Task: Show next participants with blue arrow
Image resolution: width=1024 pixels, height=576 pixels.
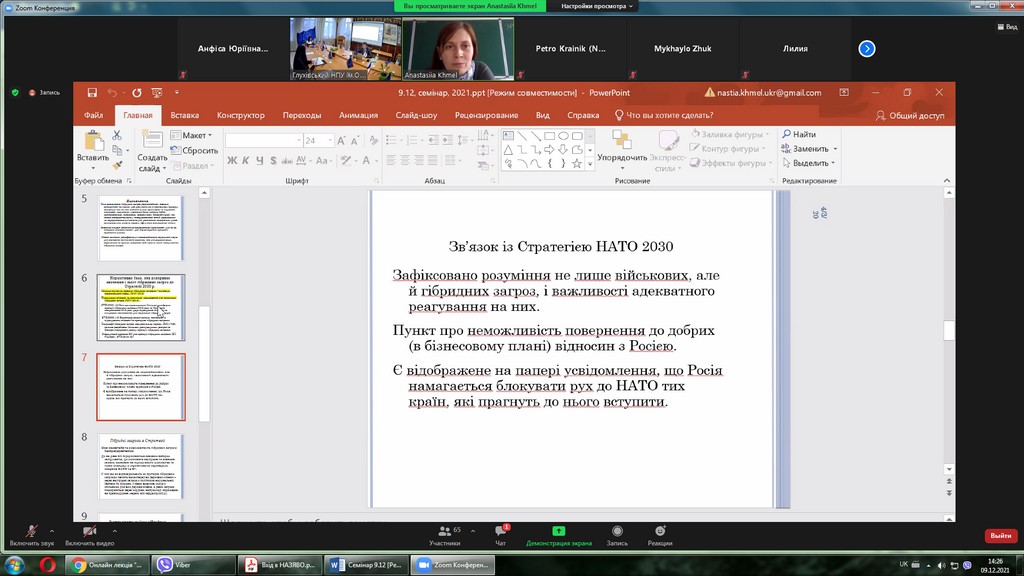Action: coord(867,48)
